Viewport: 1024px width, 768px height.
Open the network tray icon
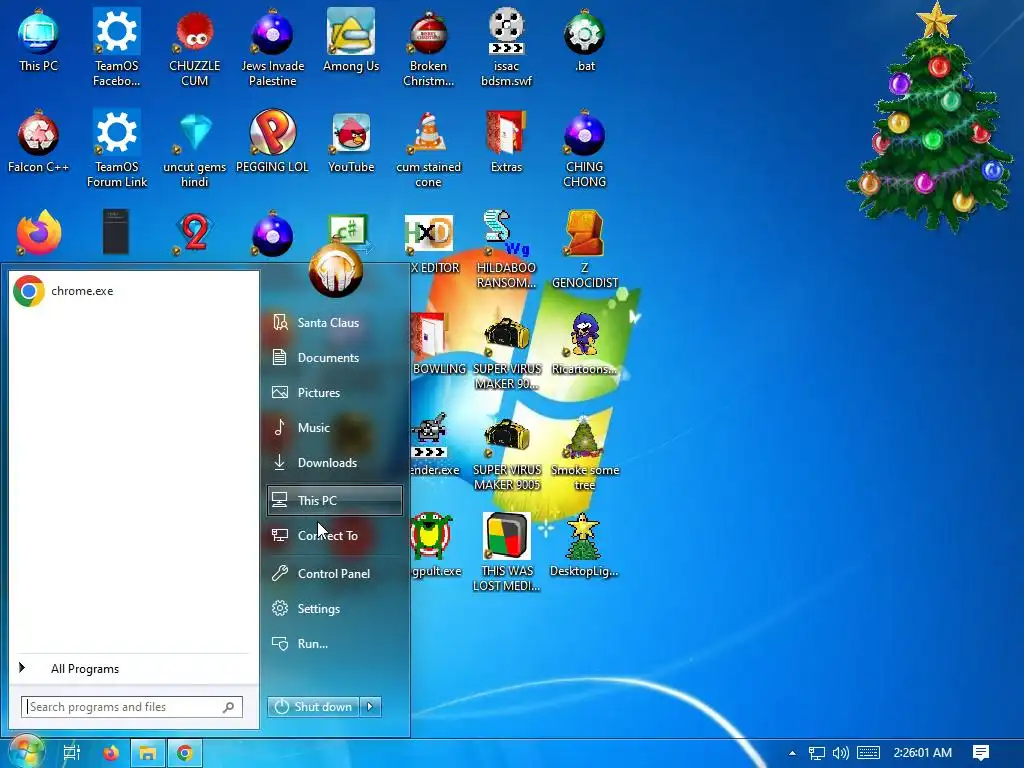pos(816,753)
